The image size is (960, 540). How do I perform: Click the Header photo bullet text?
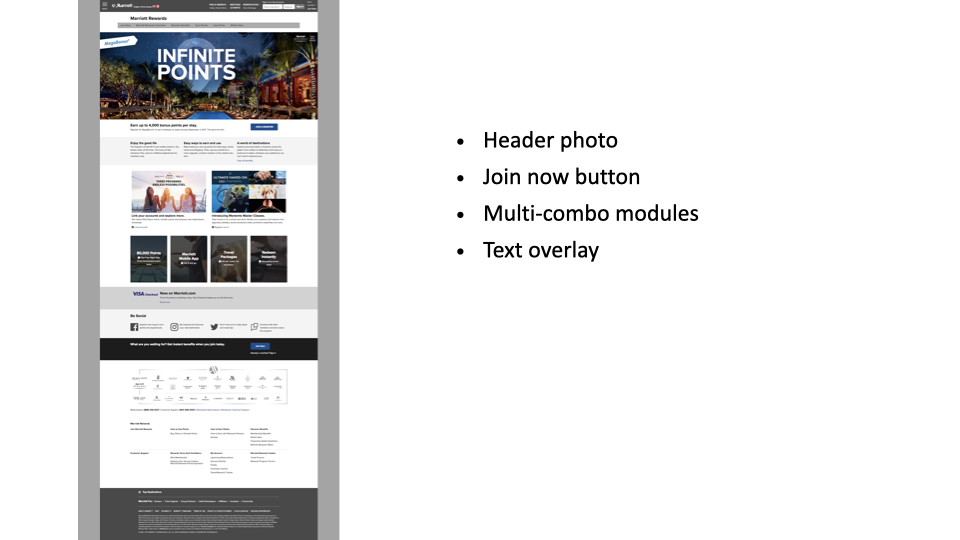click(550, 140)
